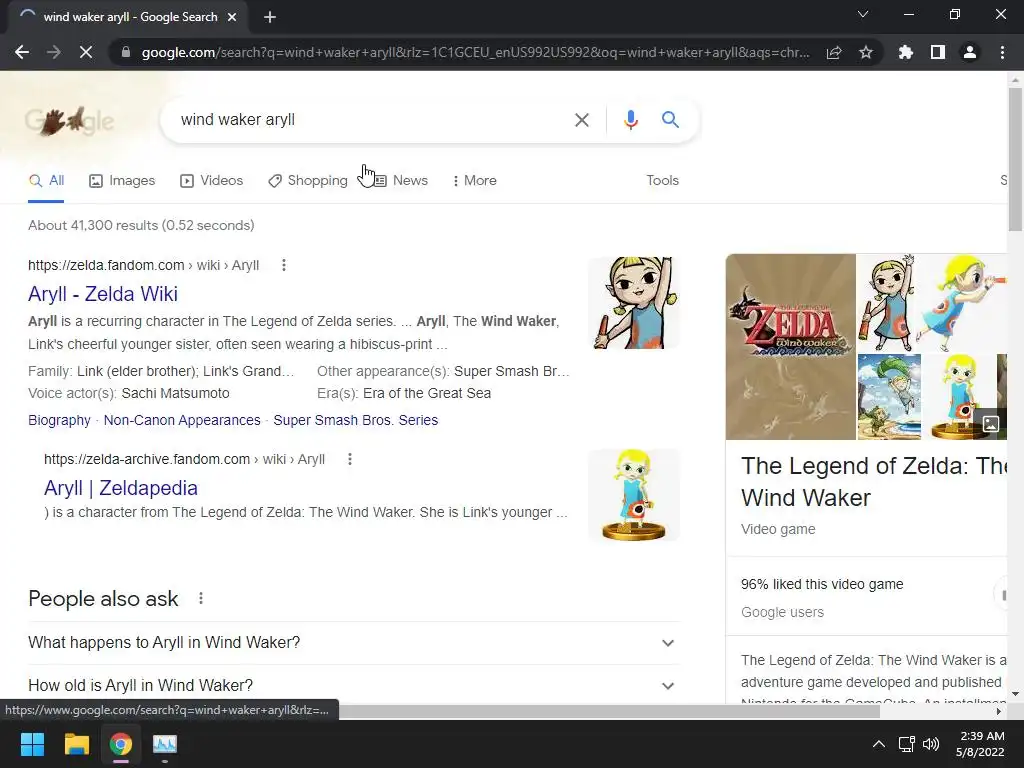Bookmark this page with star icon
The image size is (1024, 768).
click(x=866, y=52)
